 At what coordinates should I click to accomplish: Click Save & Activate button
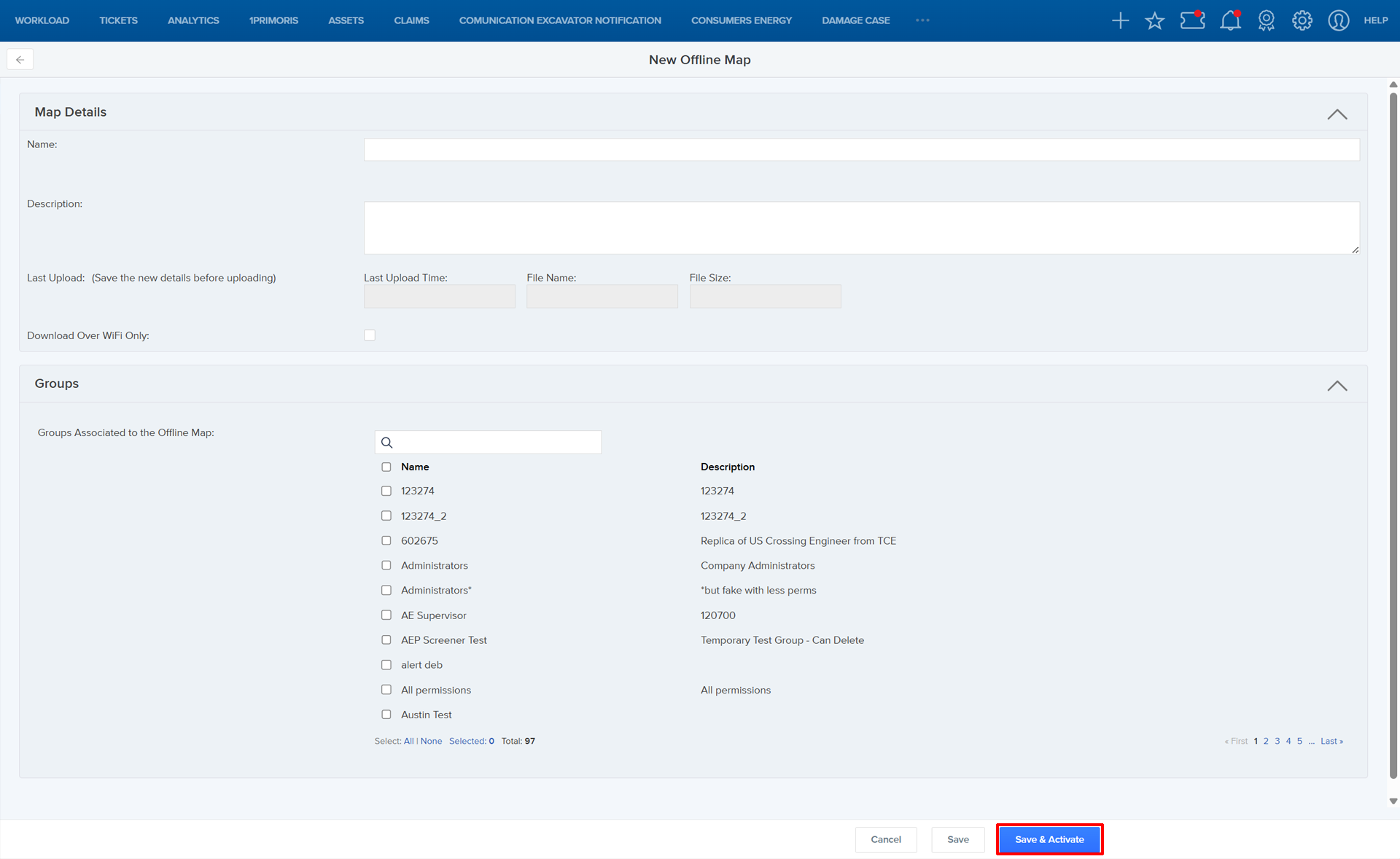(x=1049, y=839)
